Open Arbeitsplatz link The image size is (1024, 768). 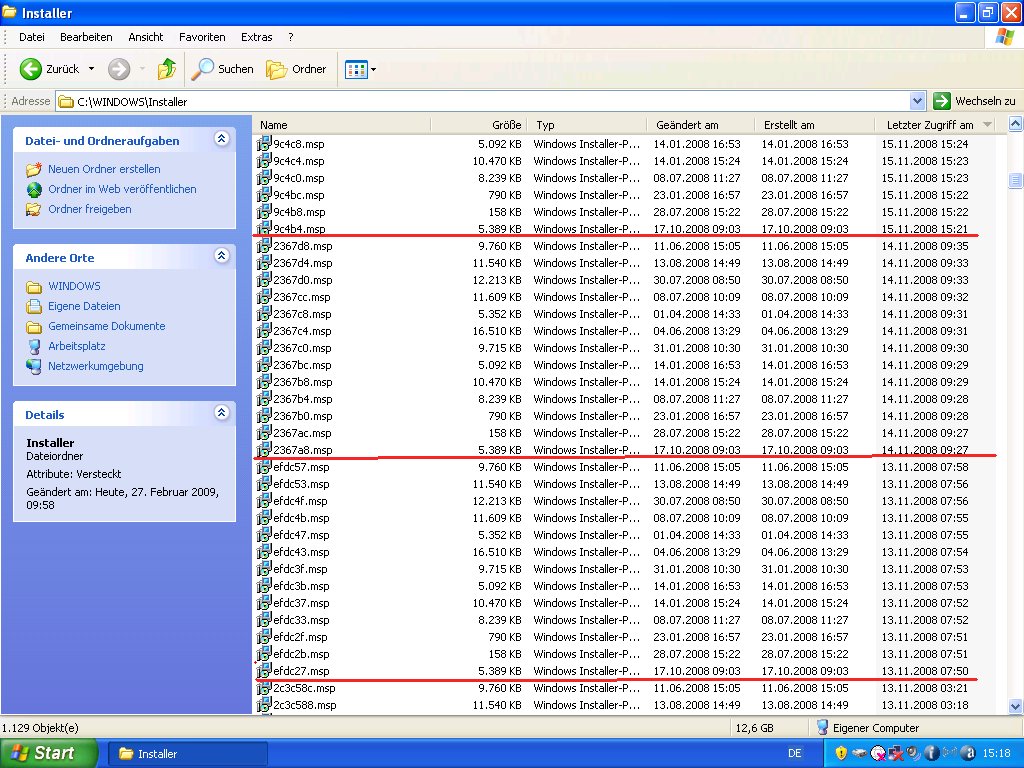point(76,347)
